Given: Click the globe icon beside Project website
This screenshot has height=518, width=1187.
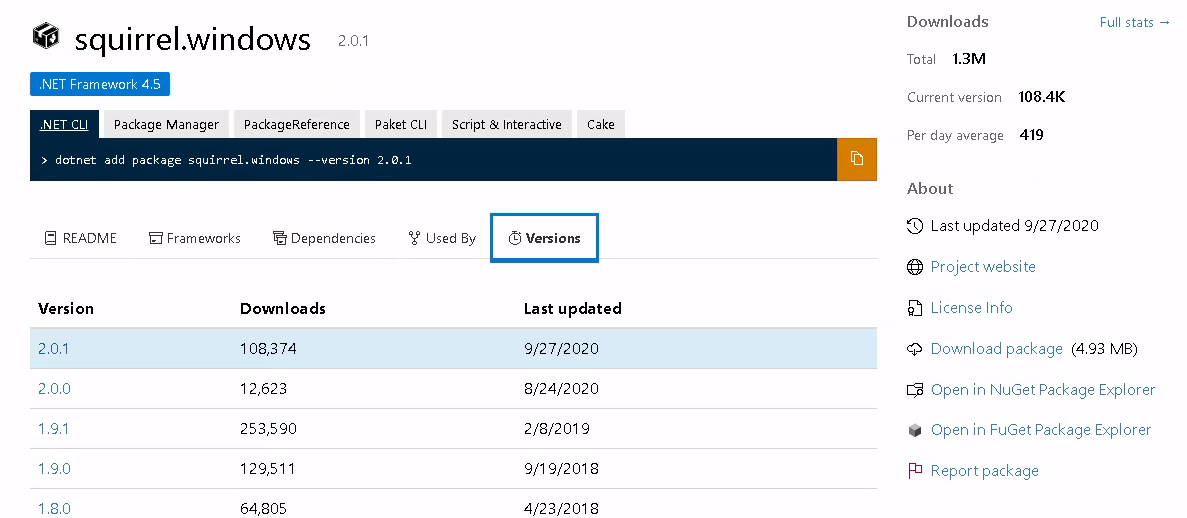Looking at the screenshot, I should 914,267.
